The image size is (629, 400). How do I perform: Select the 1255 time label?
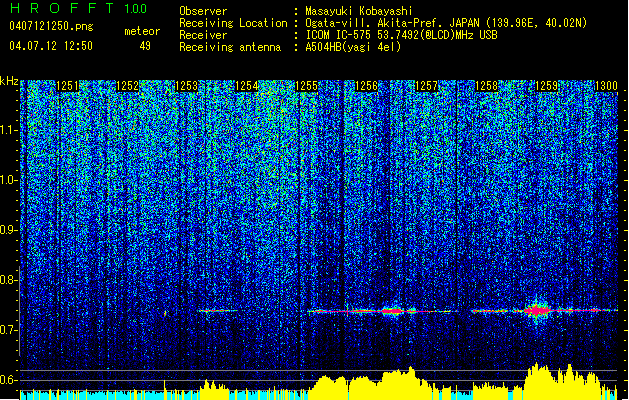(306, 86)
